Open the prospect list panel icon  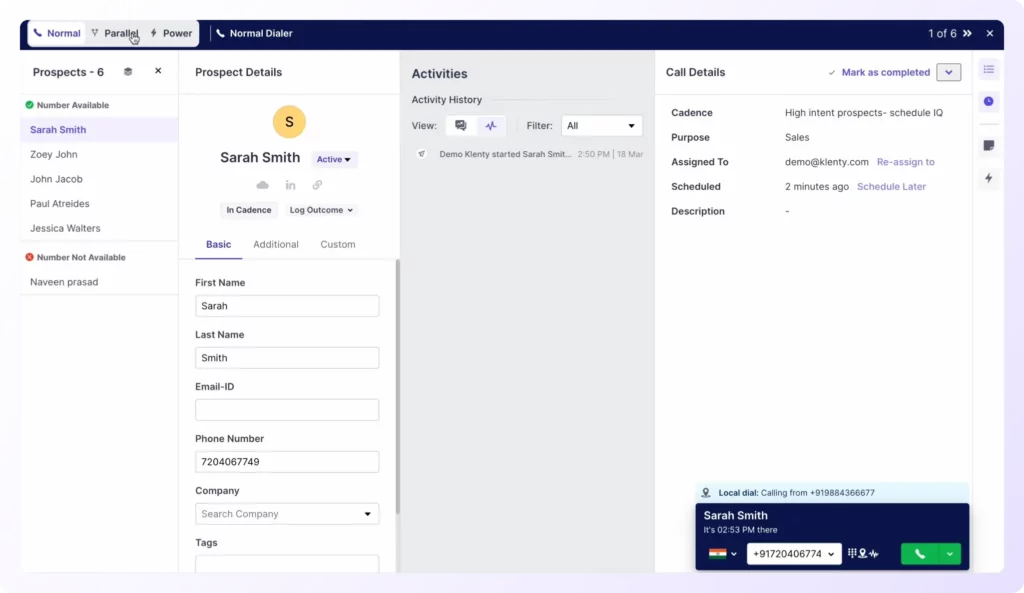(x=988, y=69)
